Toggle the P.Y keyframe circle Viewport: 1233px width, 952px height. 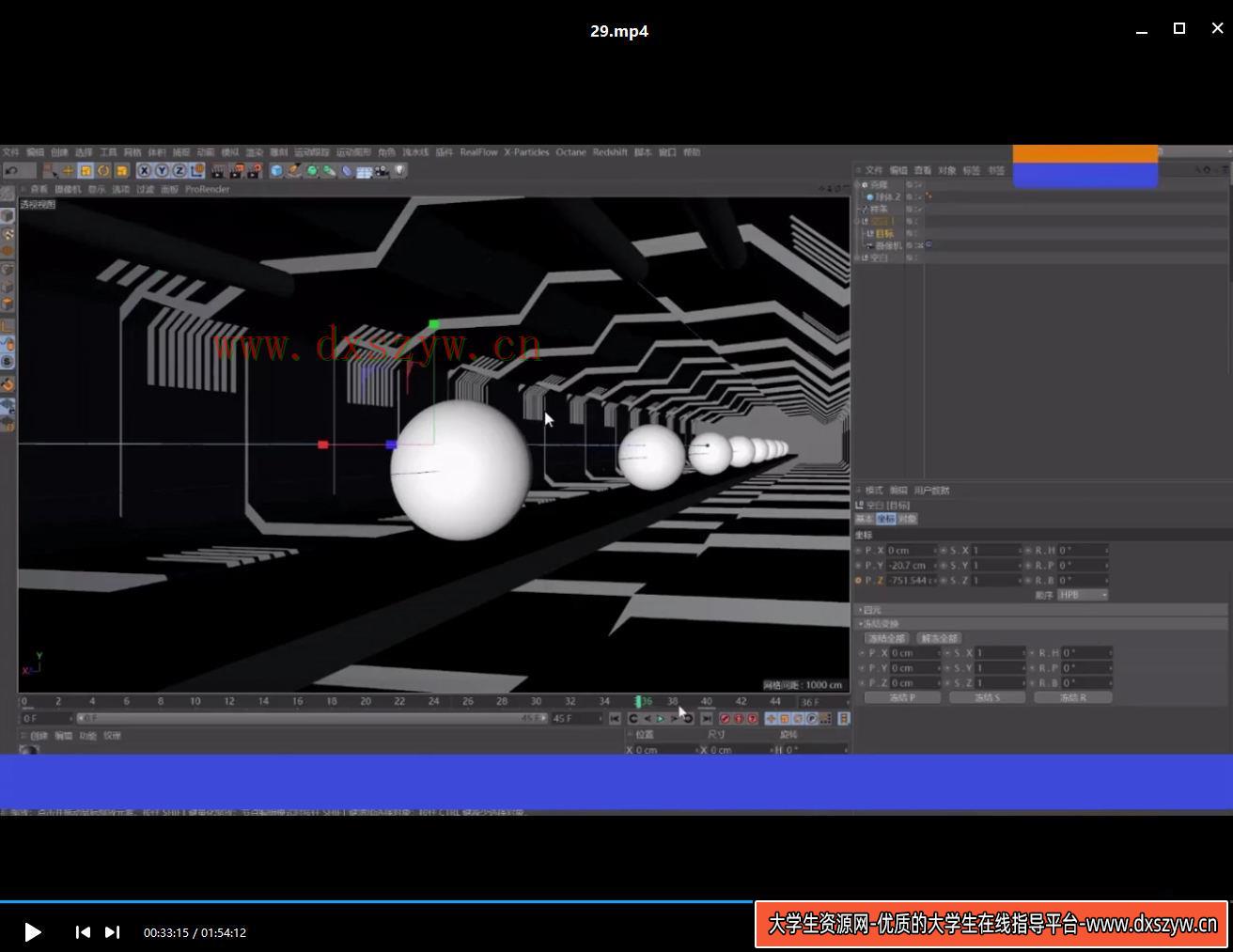(x=859, y=566)
